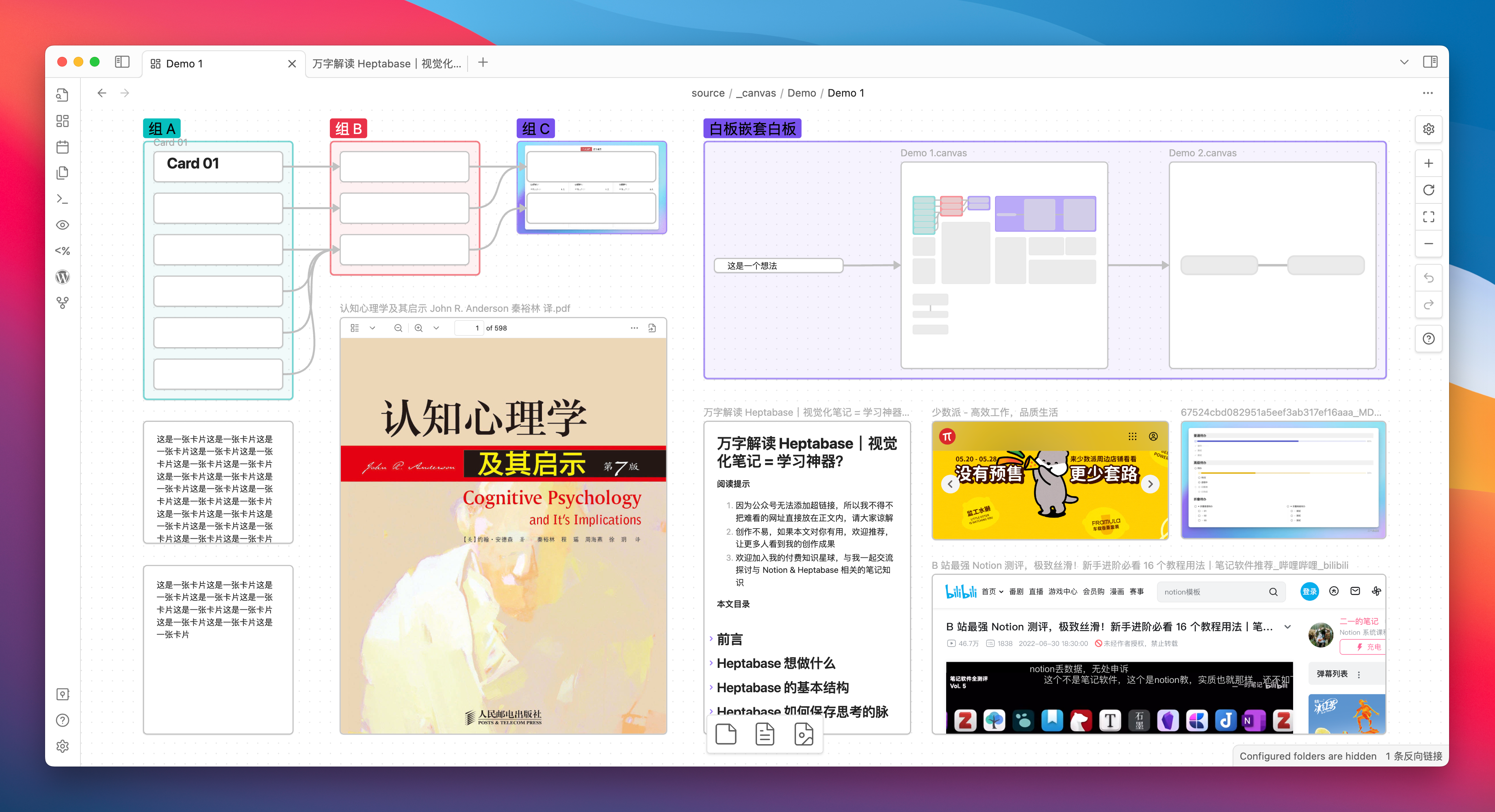Add a blank card to canvas
Viewport: 1495px width, 812px height.
pyautogui.click(x=726, y=734)
